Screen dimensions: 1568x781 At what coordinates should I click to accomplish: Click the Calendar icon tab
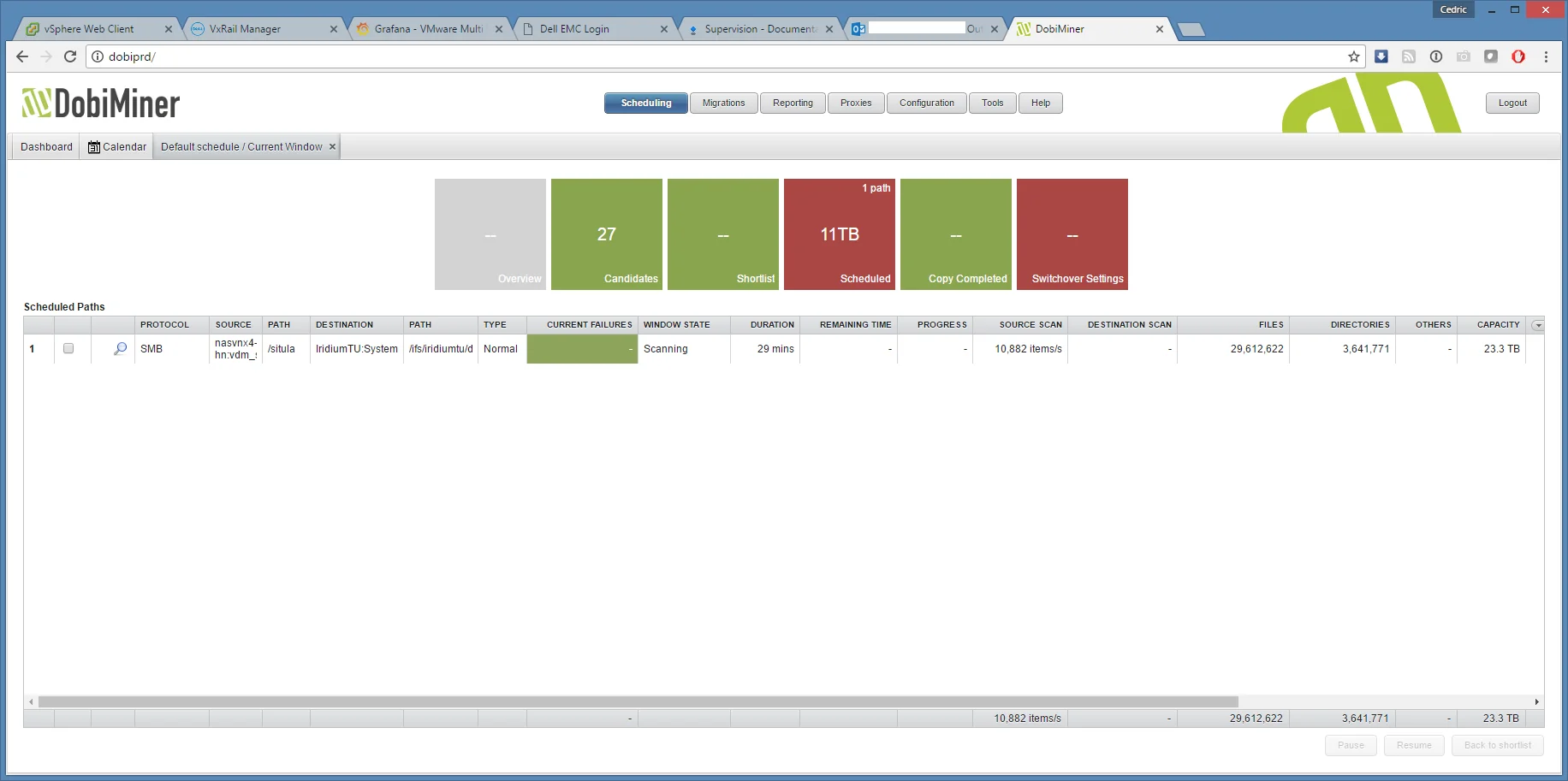117,147
